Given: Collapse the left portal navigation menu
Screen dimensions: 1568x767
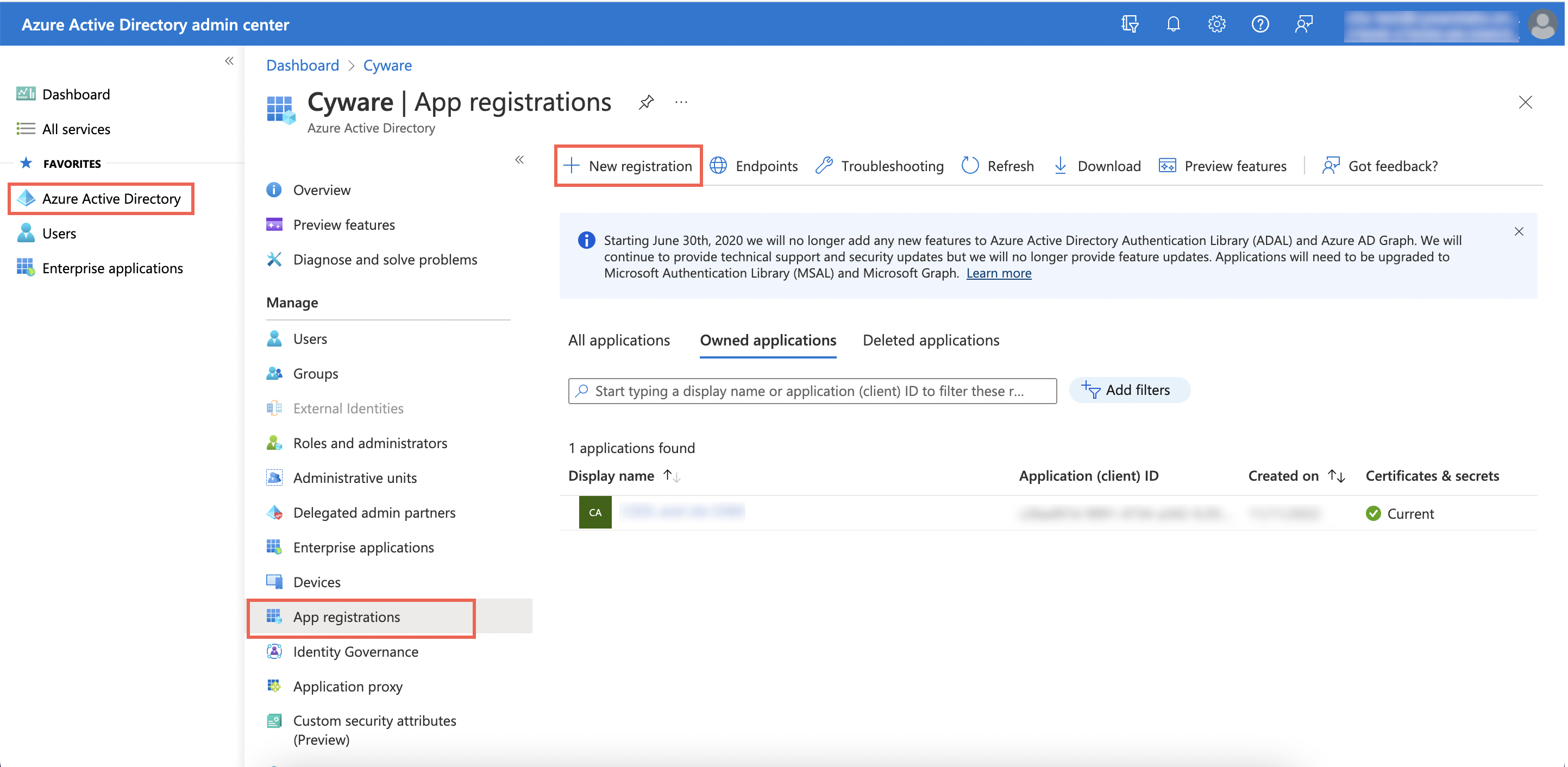Looking at the screenshot, I should pos(229,60).
